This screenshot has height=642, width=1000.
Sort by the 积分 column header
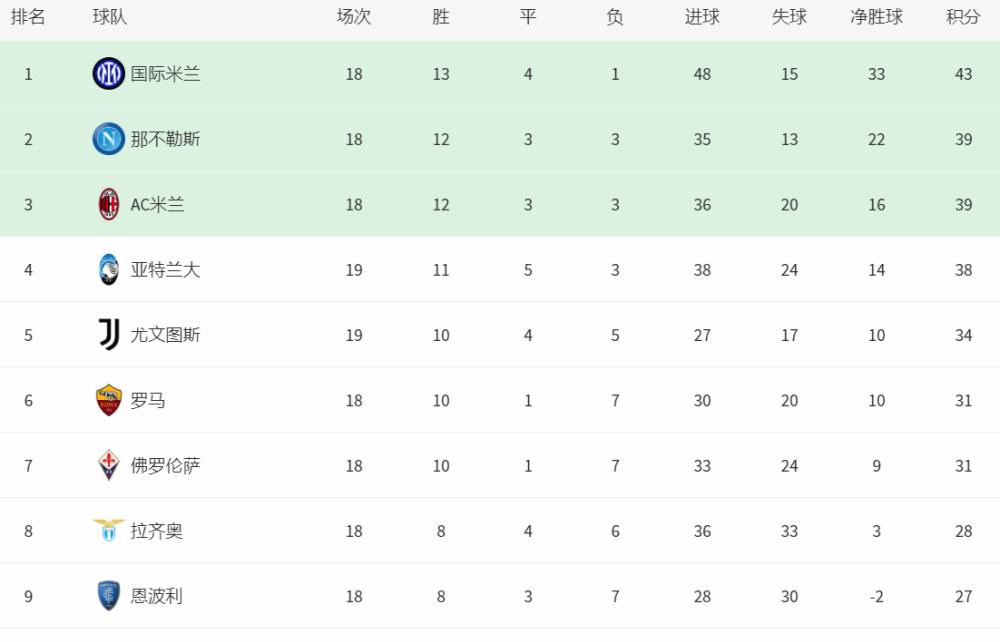pos(963,17)
